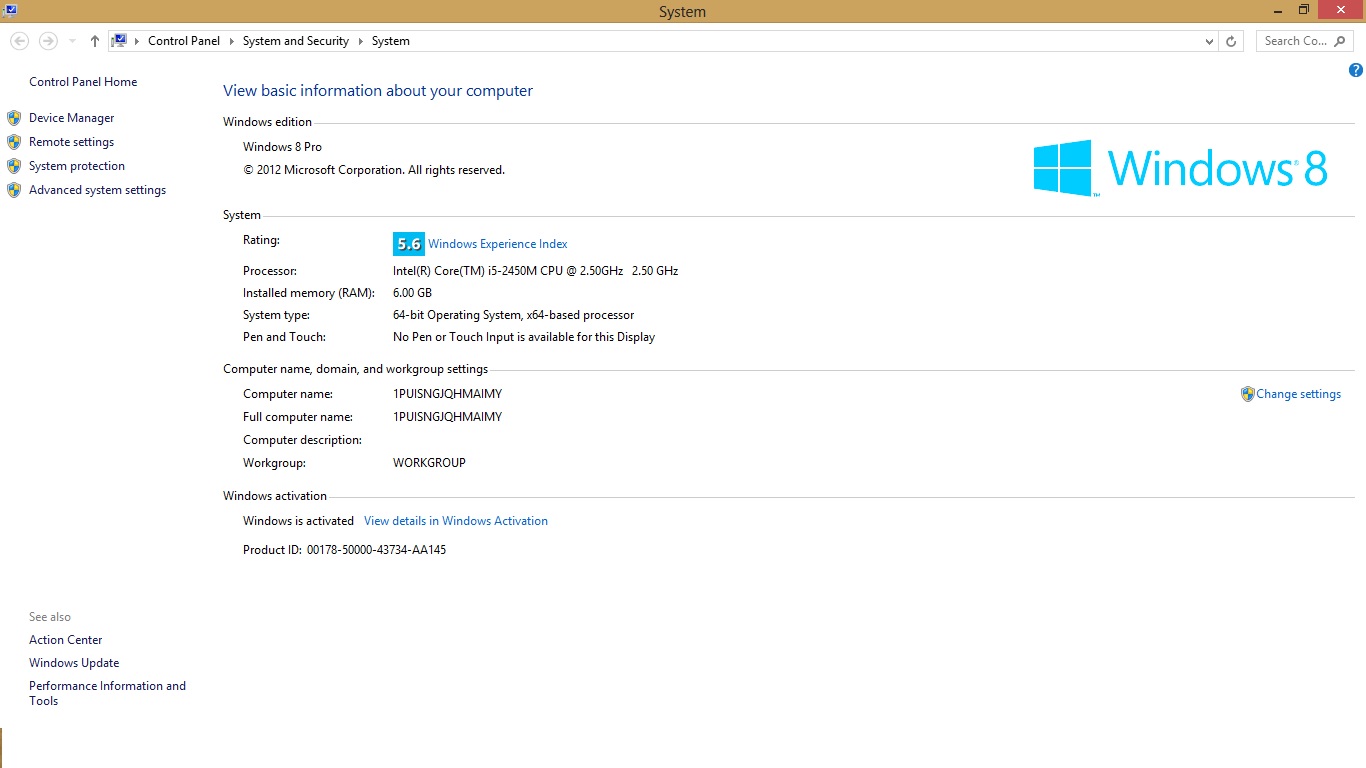Select the System breadcrumb in address bar
1366x768 pixels.
[391, 41]
